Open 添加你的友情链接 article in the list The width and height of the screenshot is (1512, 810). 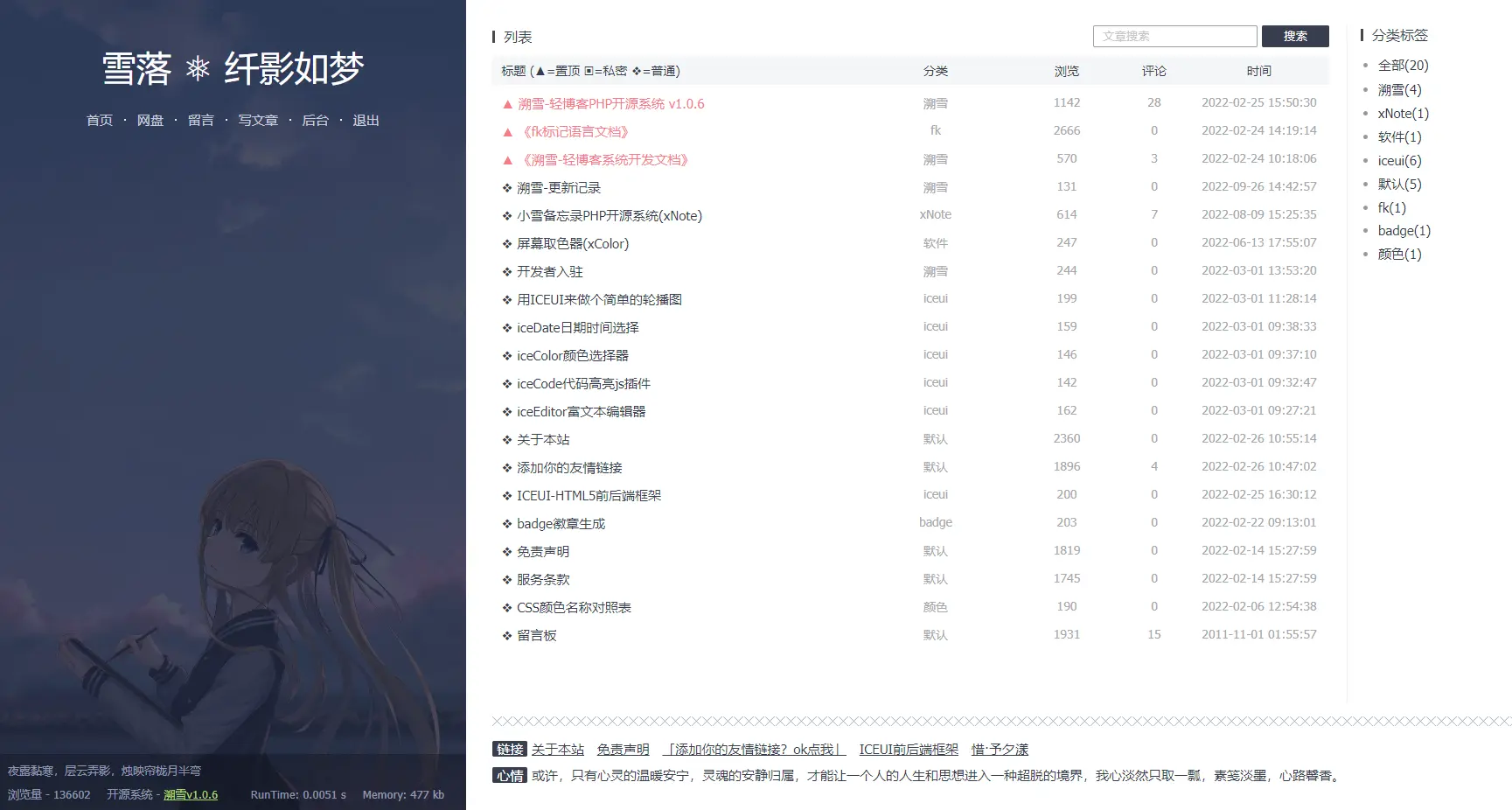(x=569, y=468)
